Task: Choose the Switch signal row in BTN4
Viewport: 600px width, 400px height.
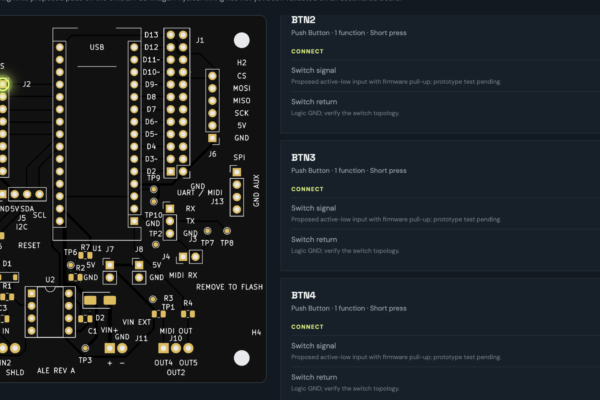Action: pyautogui.click(x=444, y=351)
